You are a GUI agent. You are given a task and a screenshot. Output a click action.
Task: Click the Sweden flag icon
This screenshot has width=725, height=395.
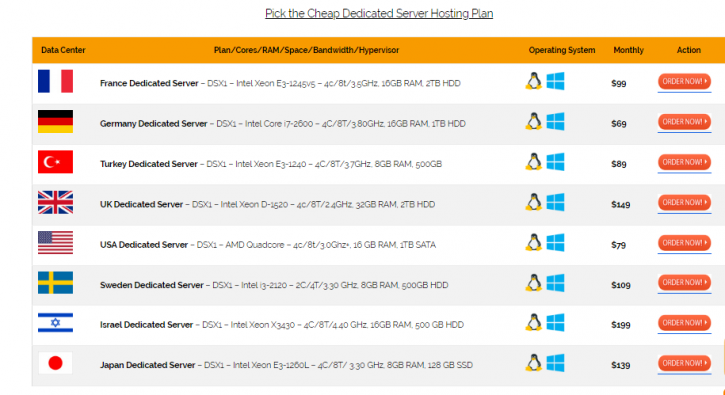coord(55,283)
